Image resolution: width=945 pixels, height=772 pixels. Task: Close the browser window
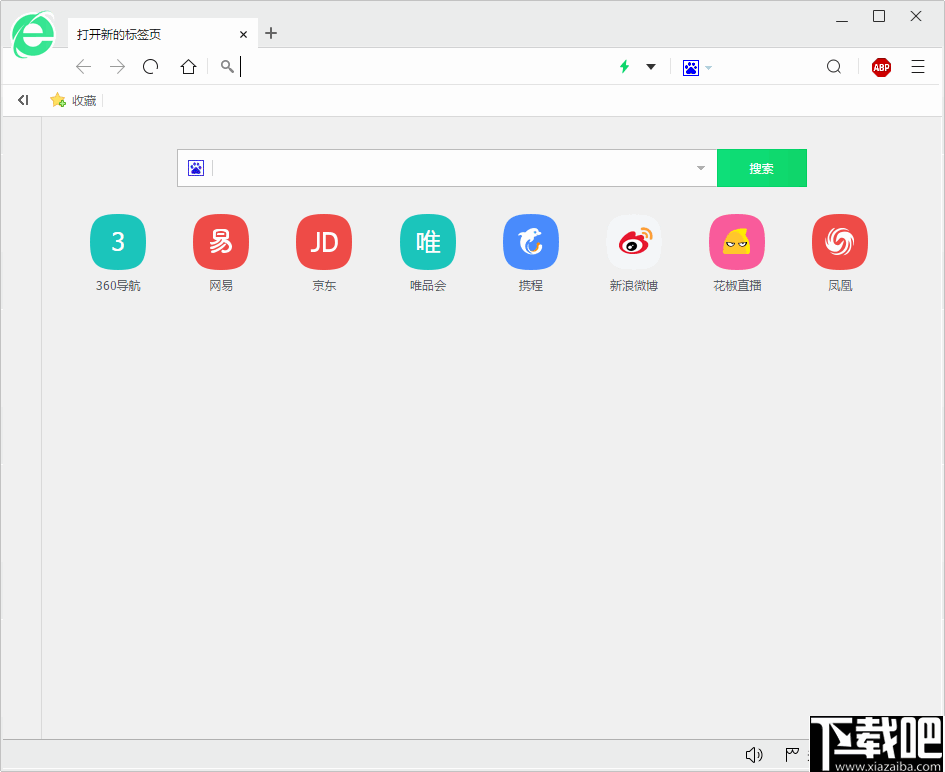pyautogui.click(x=916, y=16)
